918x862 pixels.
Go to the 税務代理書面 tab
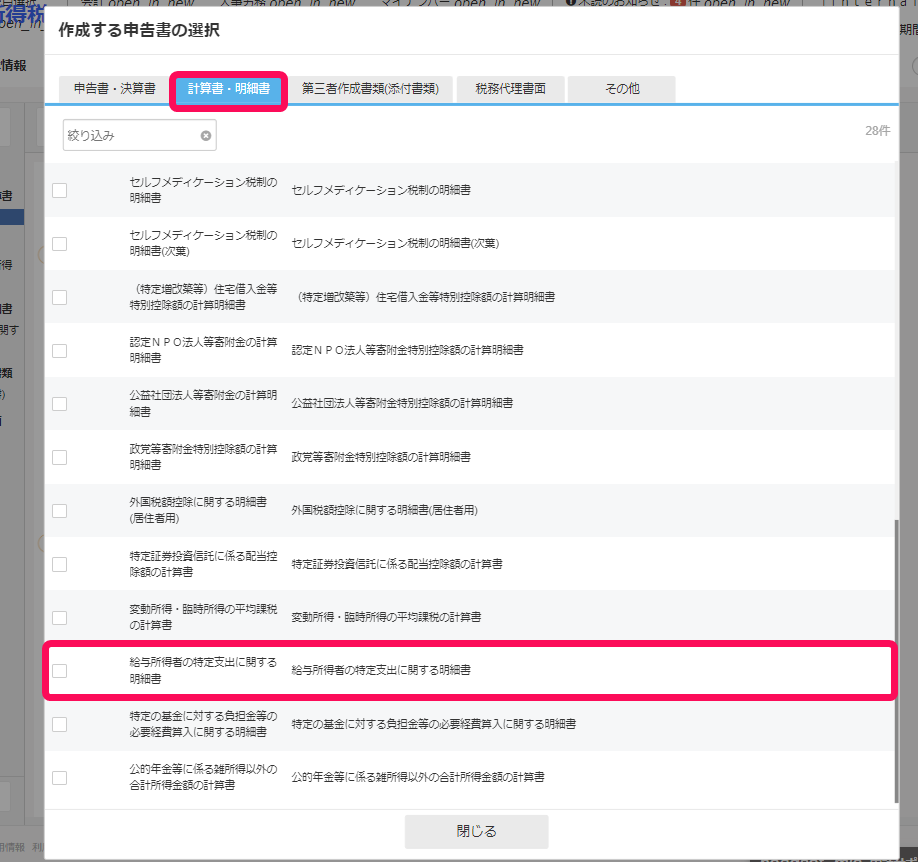pos(511,89)
